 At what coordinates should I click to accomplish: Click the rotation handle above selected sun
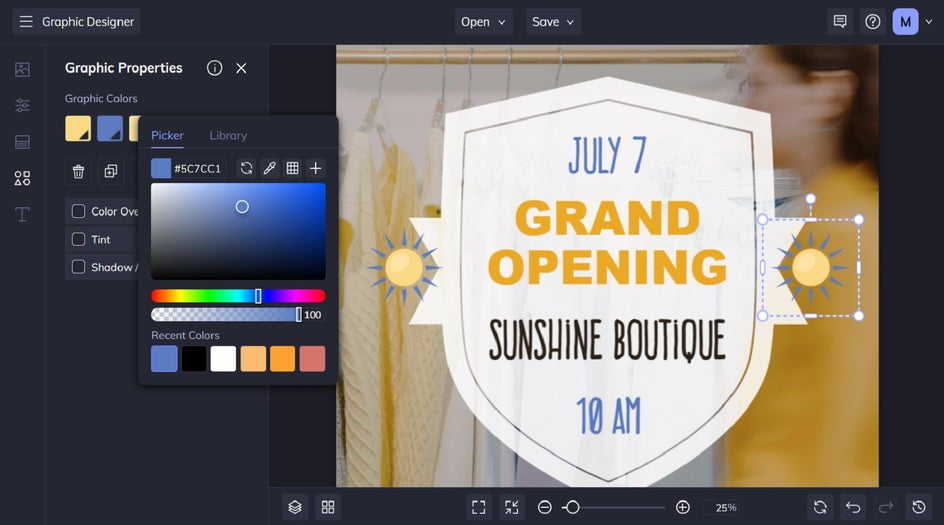(x=811, y=199)
